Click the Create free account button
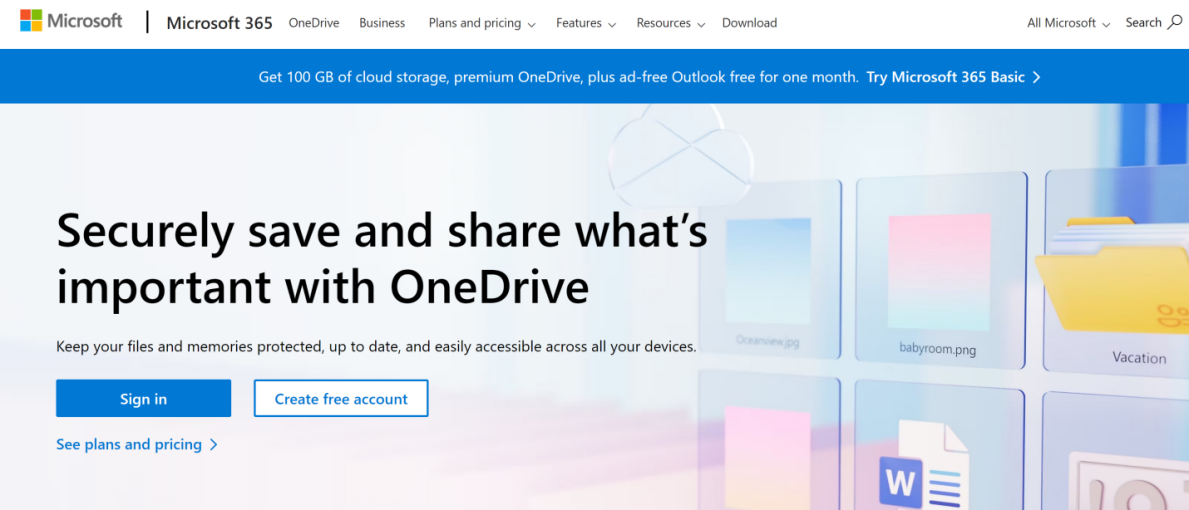The width and height of the screenshot is (1189, 510). (x=341, y=399)
